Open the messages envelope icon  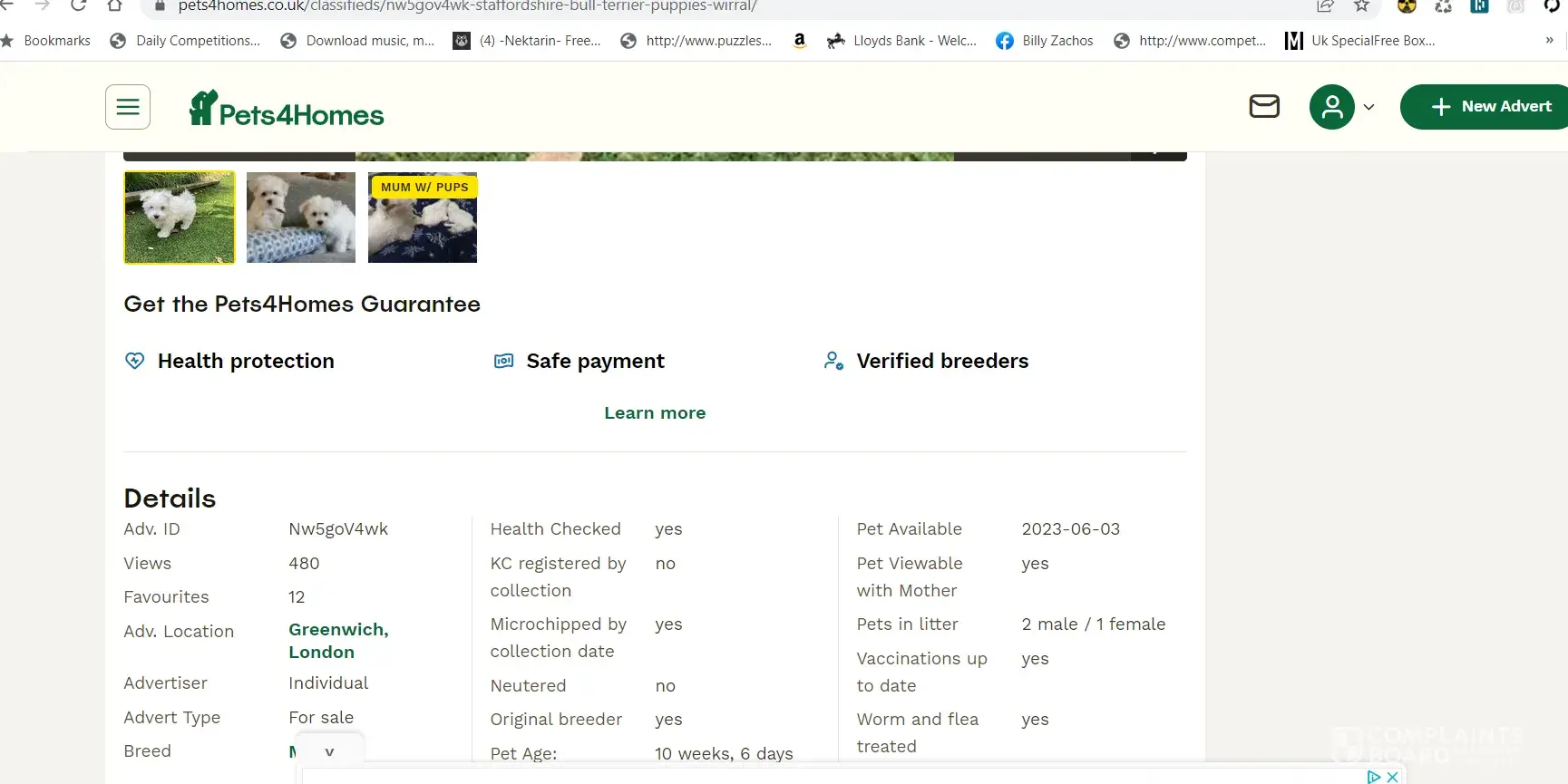[x=1263, y=107]
